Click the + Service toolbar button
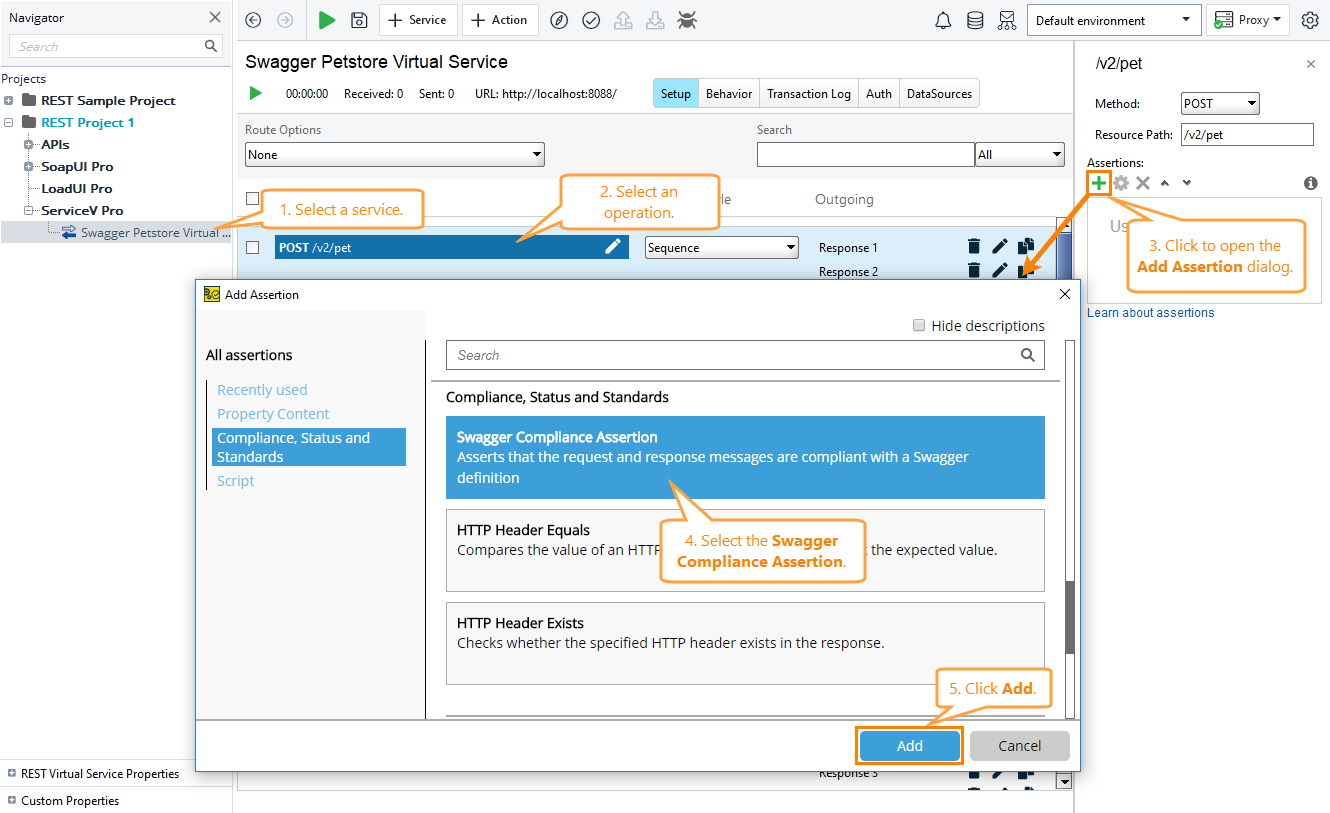The height and width of the screenshot is (813, 1330). click(x=418, y=20)
